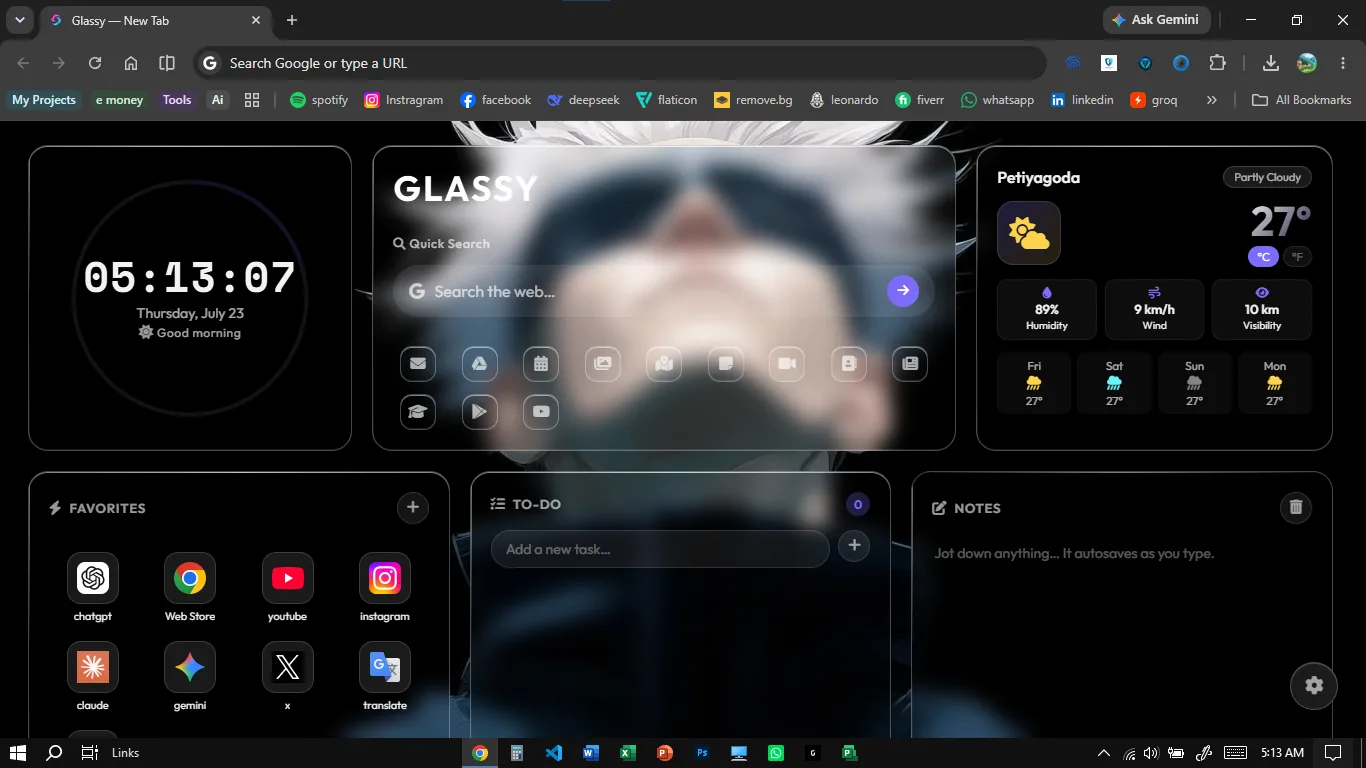Image resolution: width=1366 pixels, height=768 pixels.
Task: Add a new favorite with plus button
Action: coord(413,508)
